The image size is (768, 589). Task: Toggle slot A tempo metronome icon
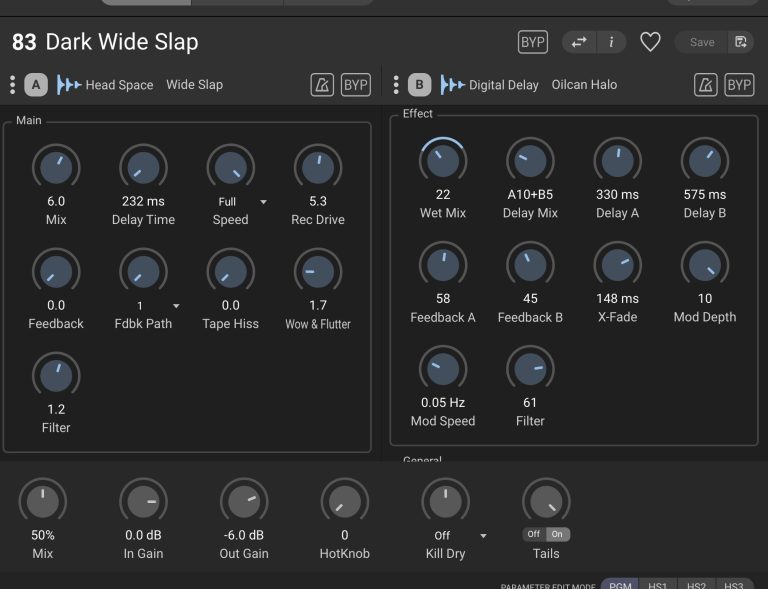[322, 85]
